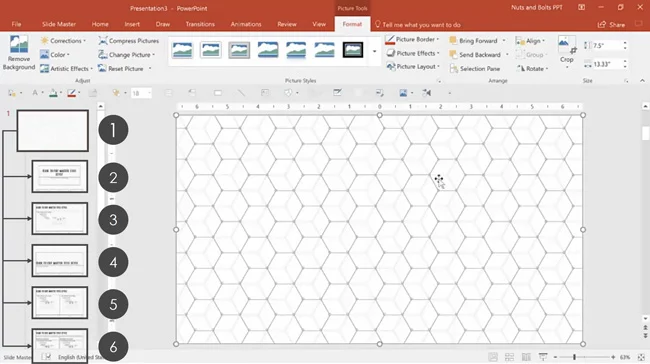Click the picture width field showing 13.33"
Screen dimensions: 650x364
606,64
